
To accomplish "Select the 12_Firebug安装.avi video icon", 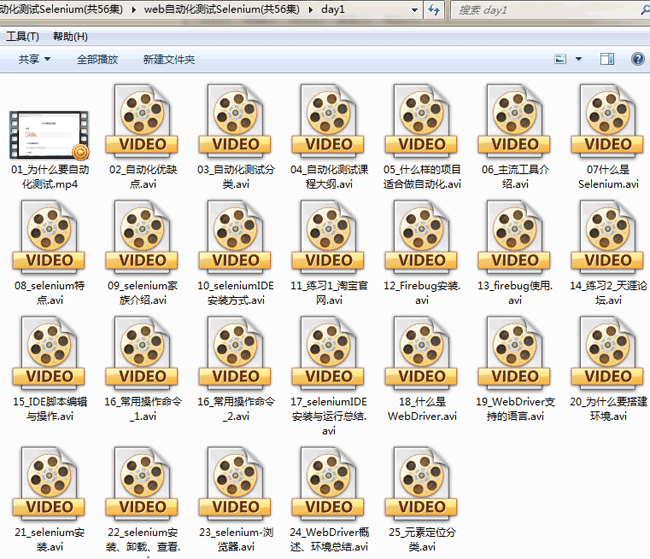I will point(422,238).
